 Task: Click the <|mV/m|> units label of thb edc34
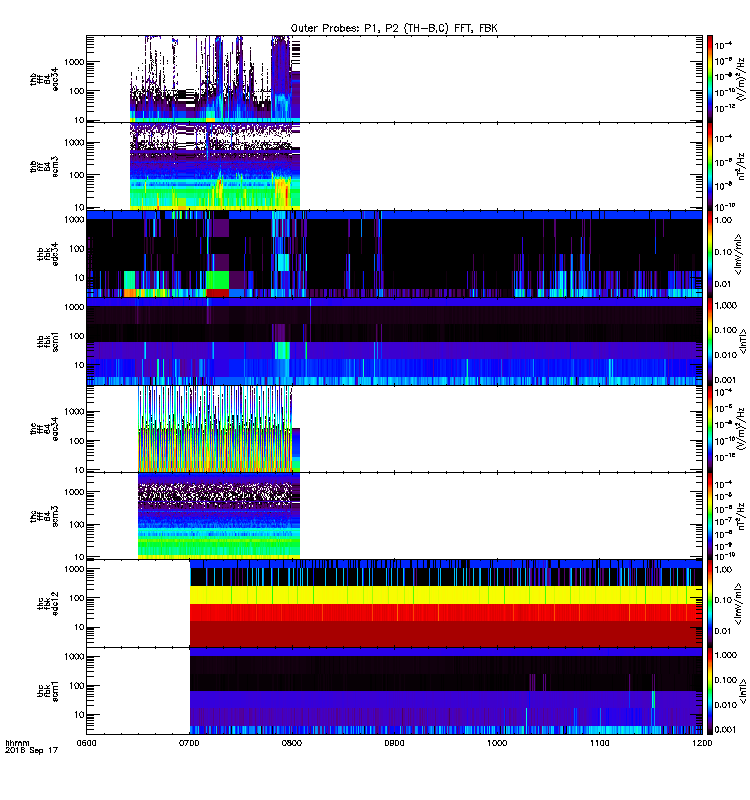click(x=738, y=254)
